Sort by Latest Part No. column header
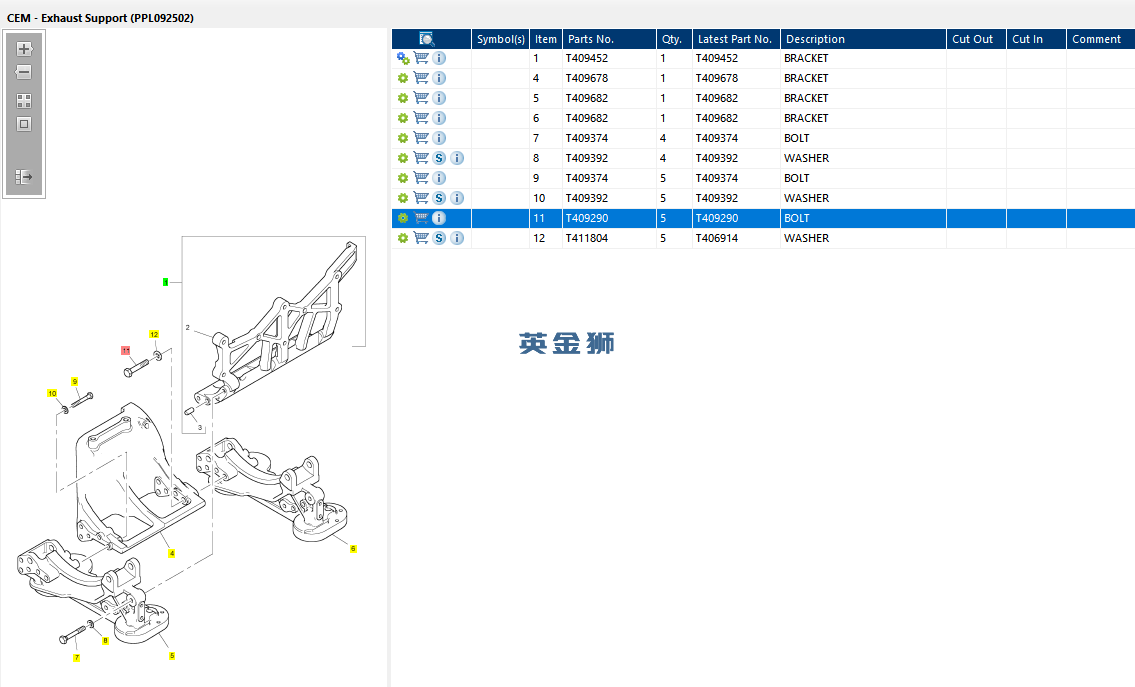1135x687 pixels. click(x=736, y=39)
